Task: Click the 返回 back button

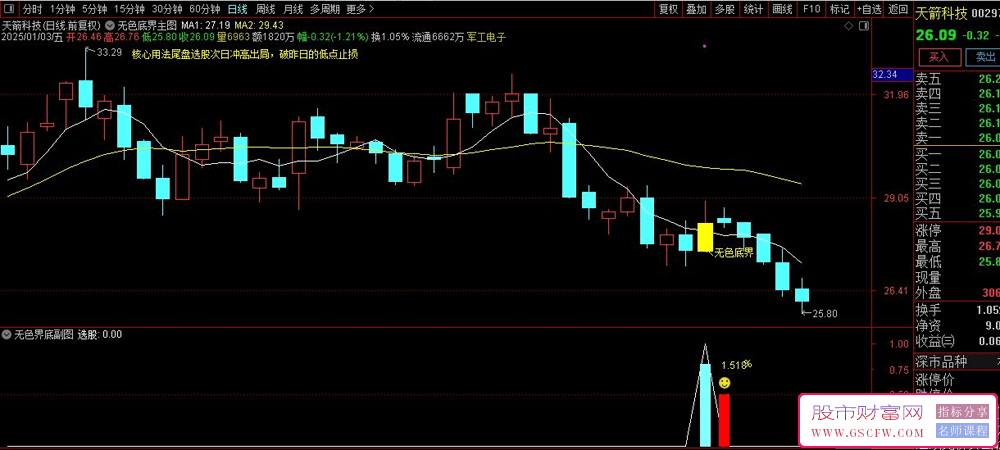Action: 897,9
